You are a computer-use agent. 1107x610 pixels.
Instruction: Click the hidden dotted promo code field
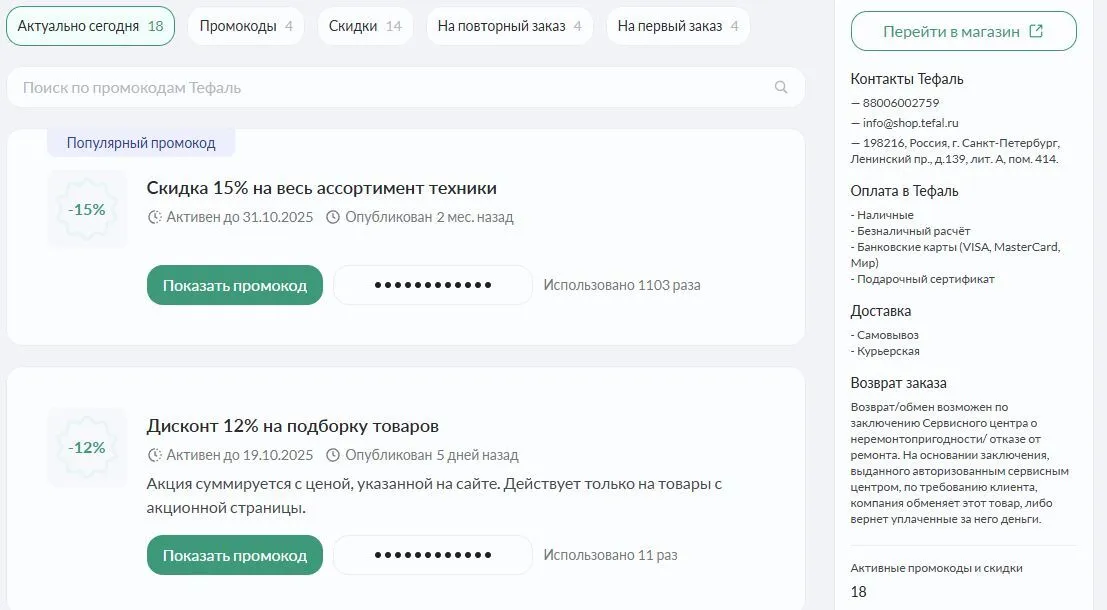pyautogui.click(x=432, y=284)
